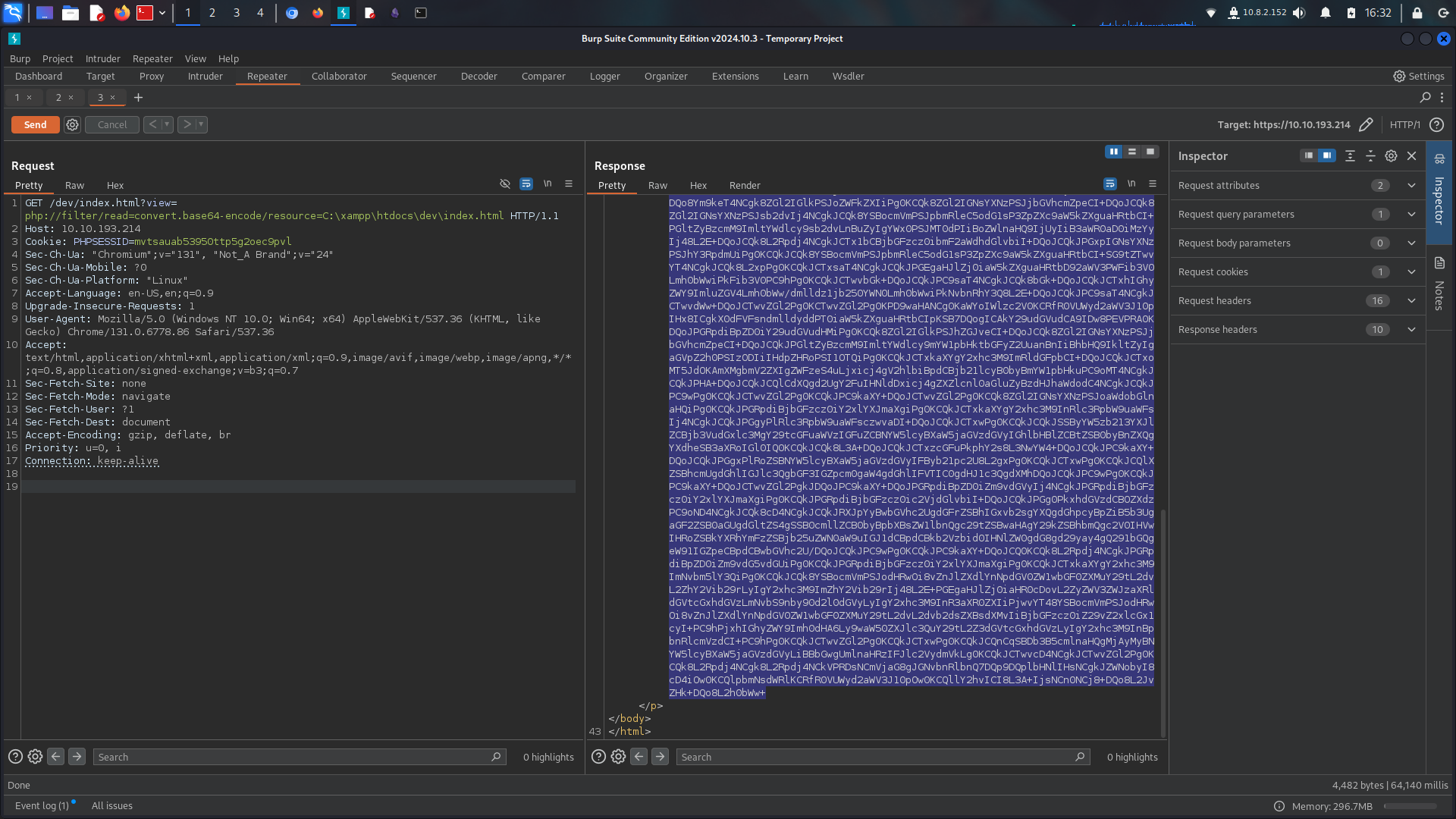
Task: Toggle hide non-printable in Request
Action: [505, 184]
